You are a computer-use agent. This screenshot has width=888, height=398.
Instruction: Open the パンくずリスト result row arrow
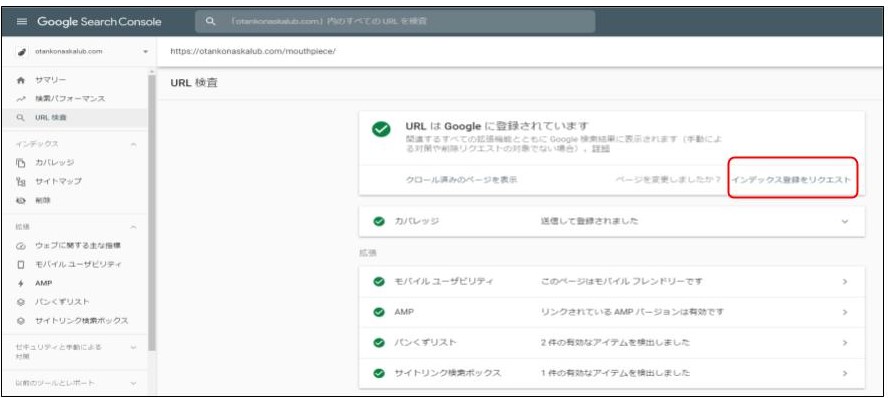[x=844, y=343]
